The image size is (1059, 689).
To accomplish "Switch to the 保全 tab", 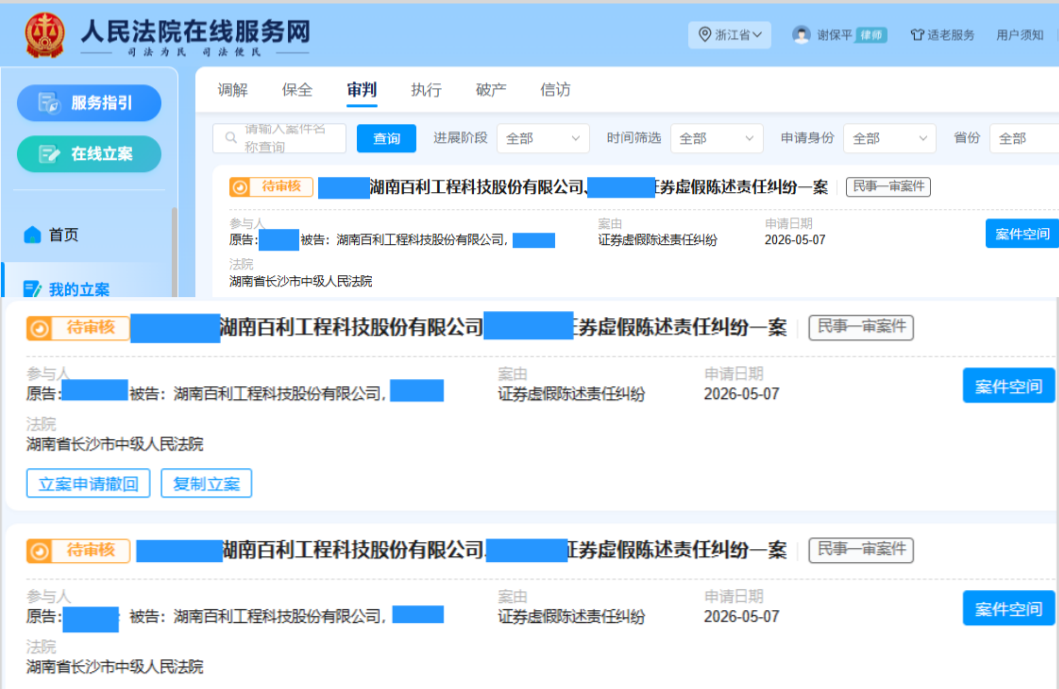I will [297, 90].
